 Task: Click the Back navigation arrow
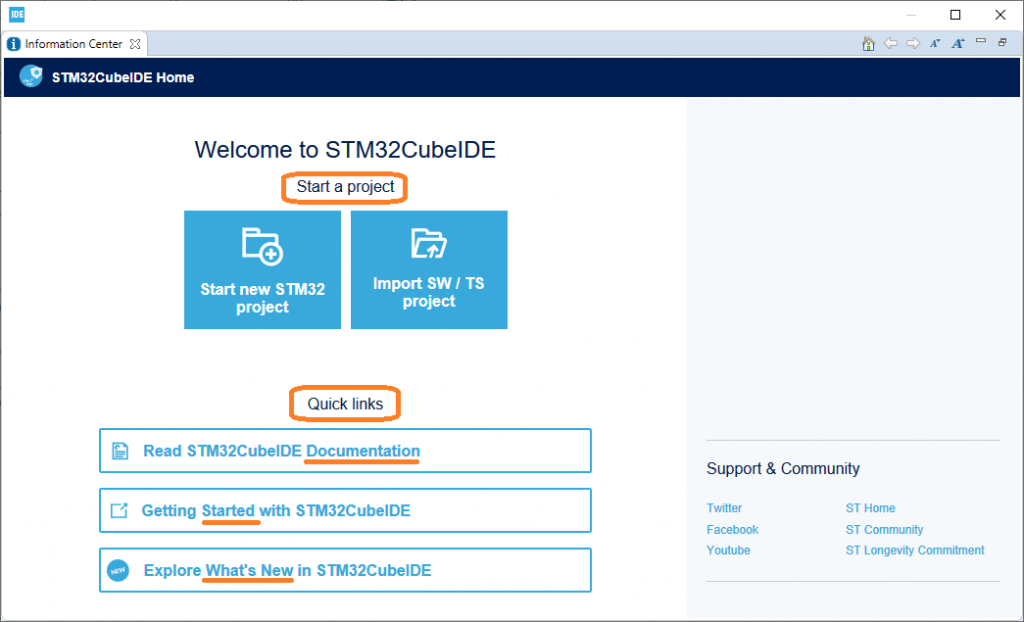tap(890, 43)
